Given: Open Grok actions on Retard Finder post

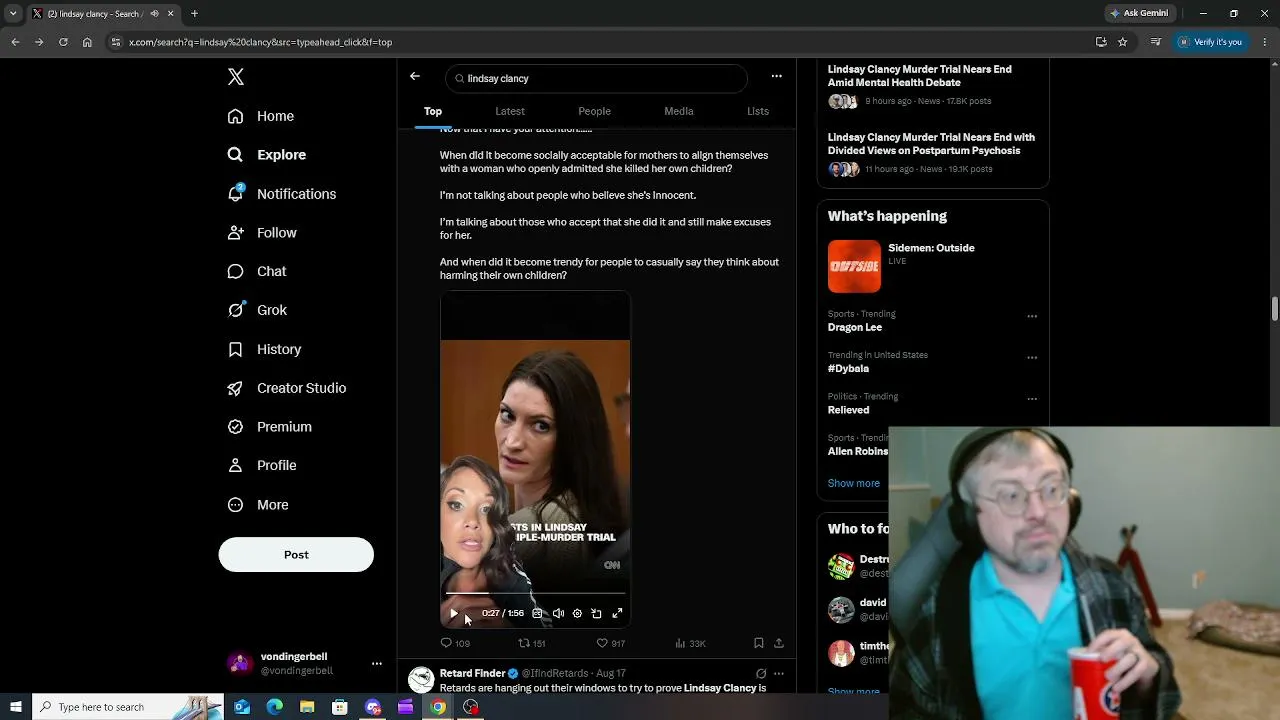Looking at the screenshot, I should point(761,674).
